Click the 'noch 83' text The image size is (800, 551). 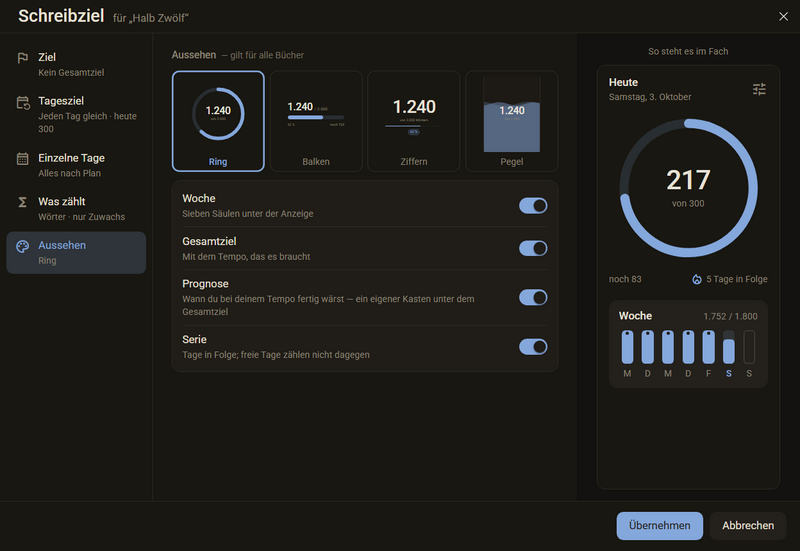pos(625,279)
